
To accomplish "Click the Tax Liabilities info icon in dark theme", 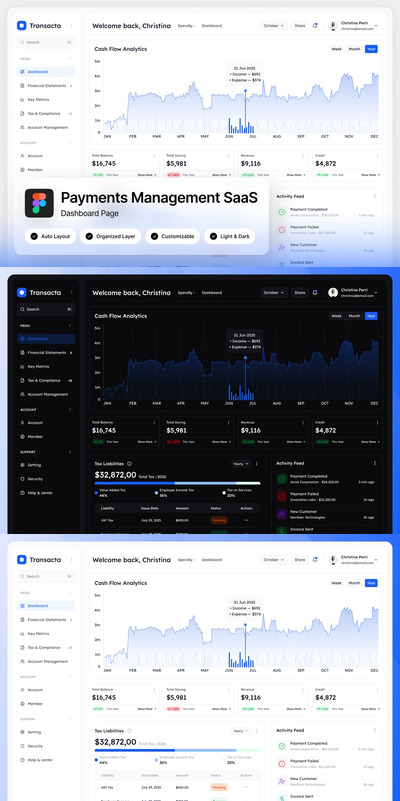I will tap(129, 464).
